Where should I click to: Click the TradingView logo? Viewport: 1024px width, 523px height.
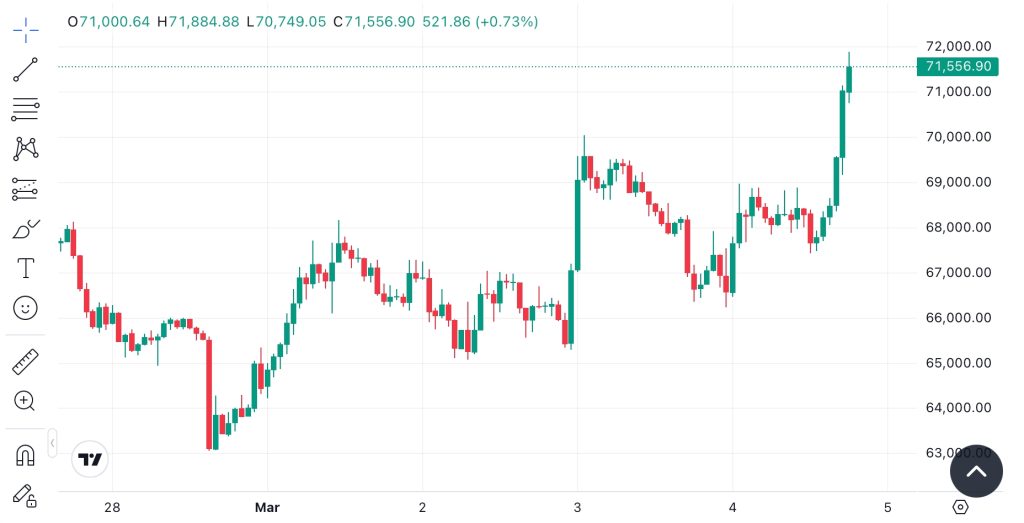90,459
